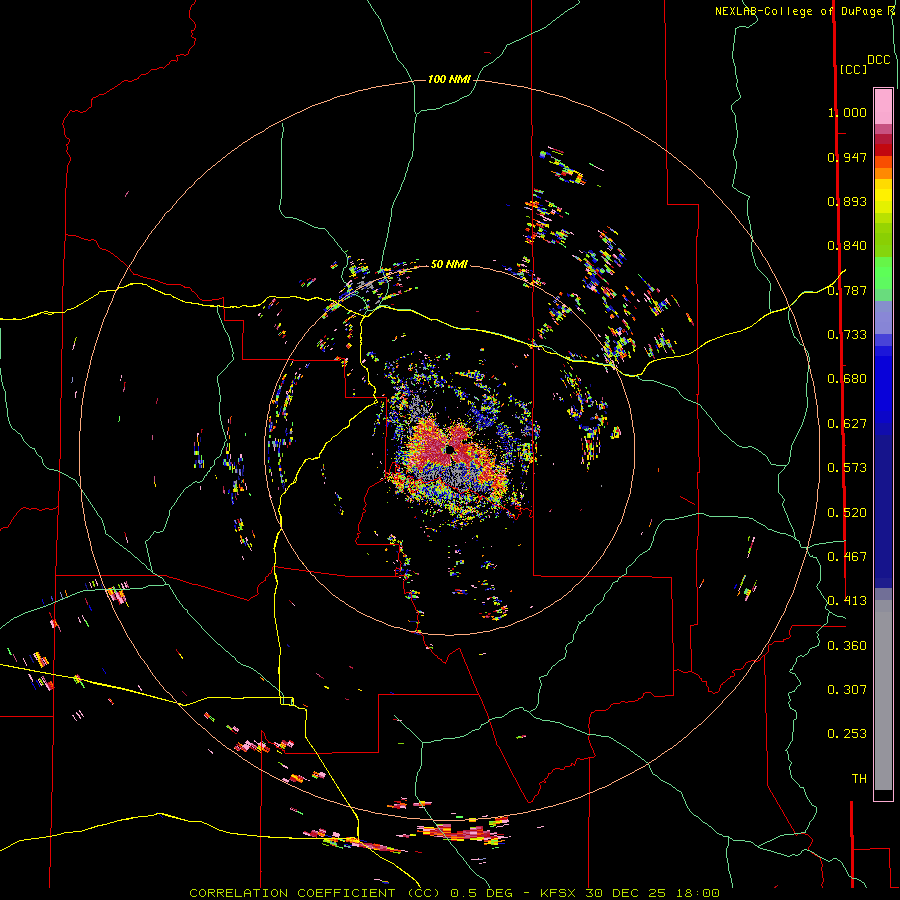Click the 0.627 scale value
This screenshot has height=900, width=900.
[x=847, y=424]
